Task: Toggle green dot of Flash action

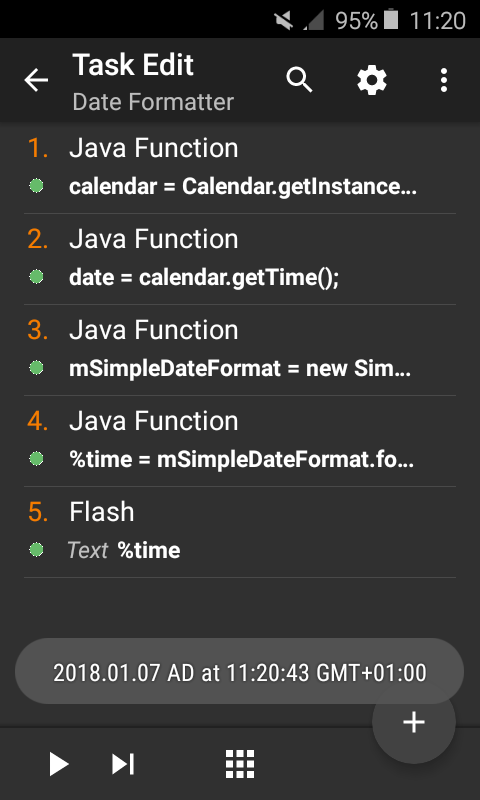Action: click(x=36, y=550)
